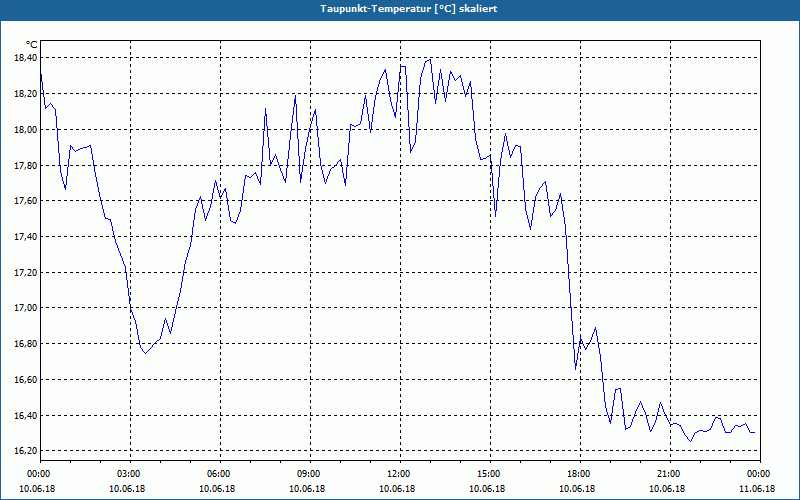Click the chart title Taupunkt-Temperatur [°C] skaliert
Viewport: 800px width, 500px height.
[x=409, y=9]
